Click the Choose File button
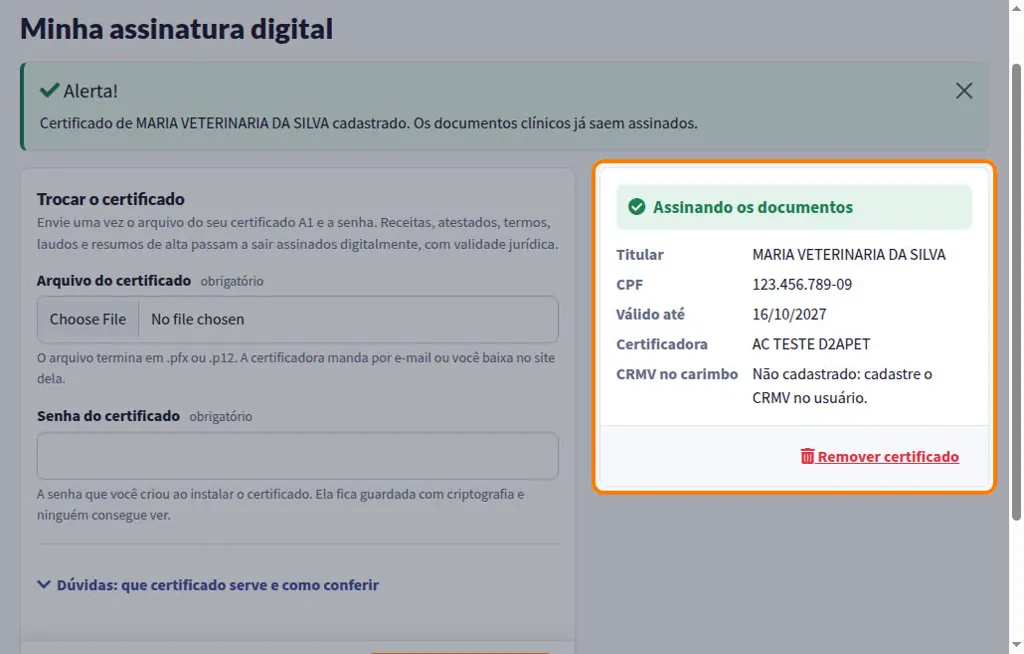Viewport: 1024px width, 654px height. click(88, 319)
